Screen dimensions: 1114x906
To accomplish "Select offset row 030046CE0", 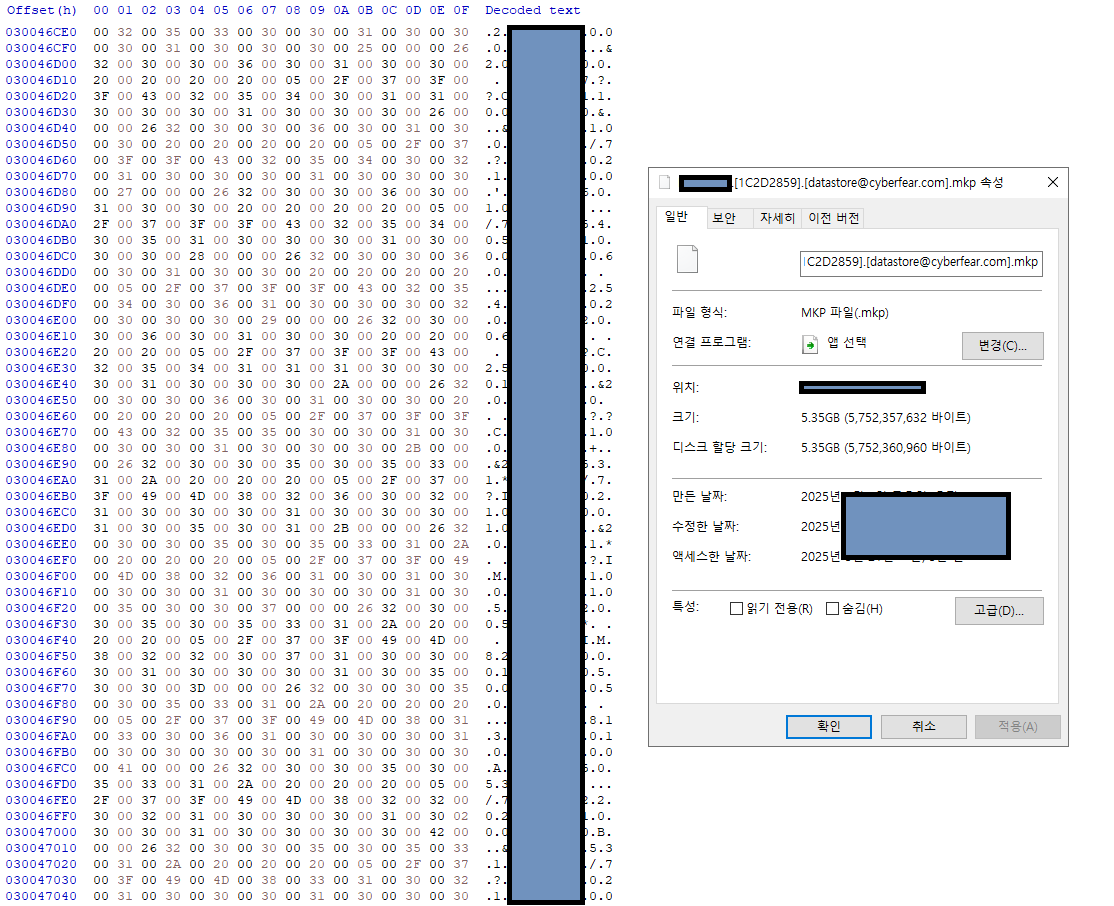I will click(x=41, y=32).
